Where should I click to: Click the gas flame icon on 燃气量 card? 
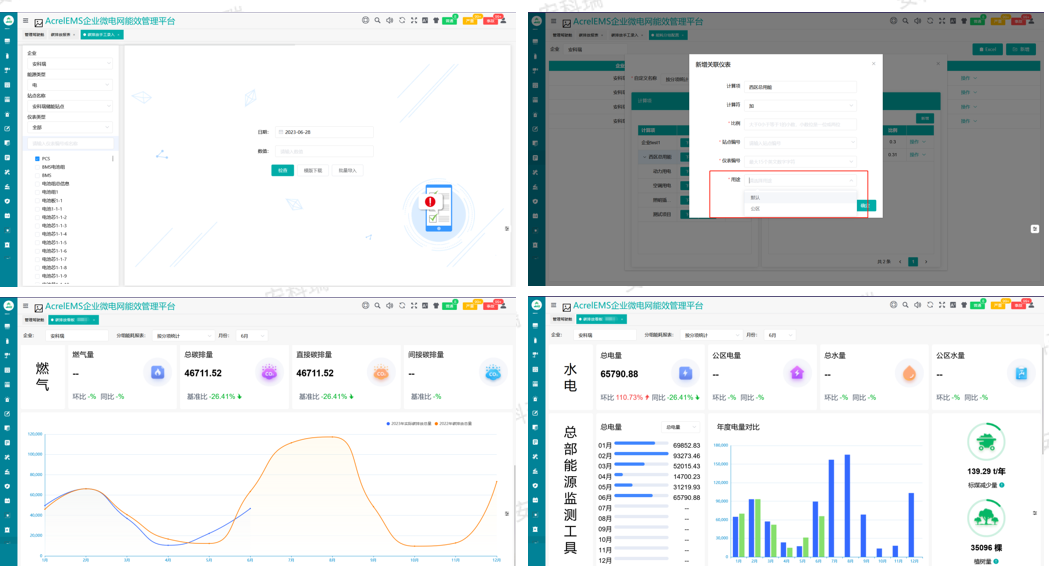coord(157,372)
